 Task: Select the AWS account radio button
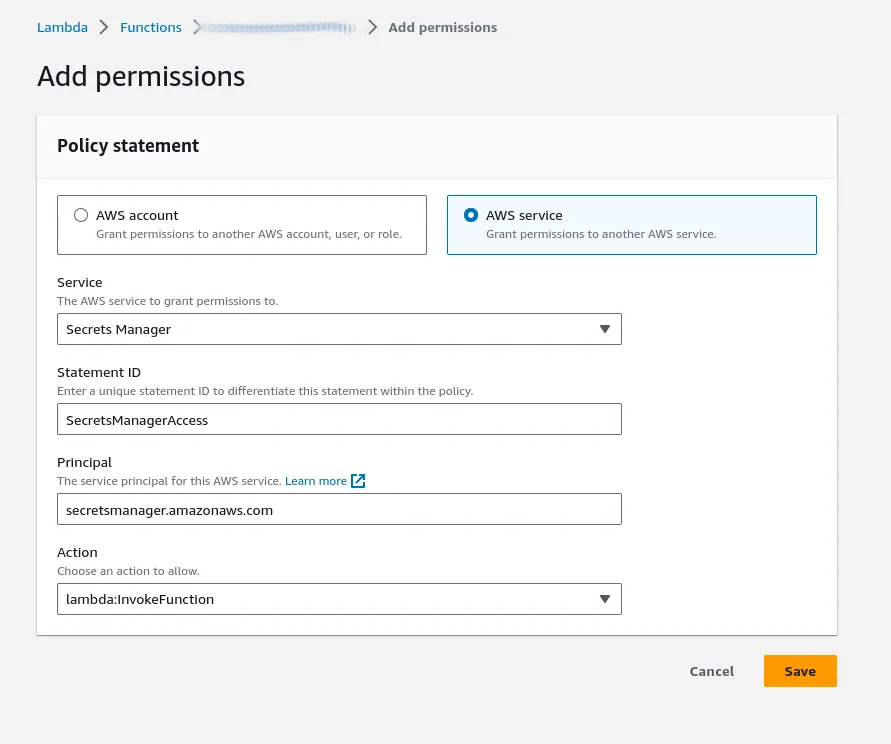point(81,215)
